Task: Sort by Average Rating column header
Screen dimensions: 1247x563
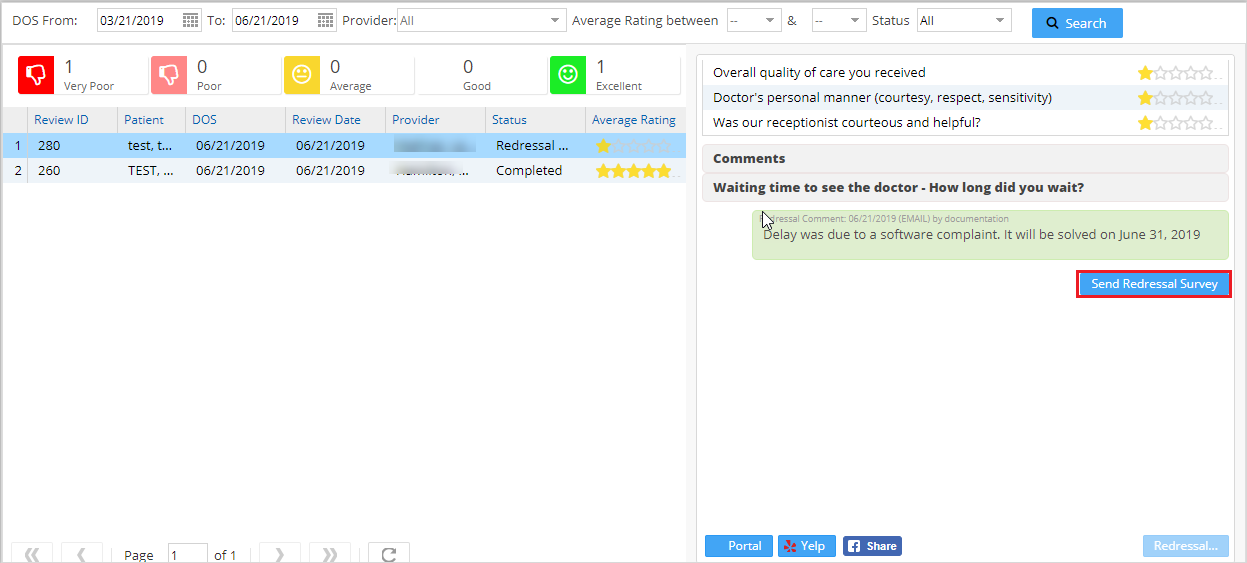Action: point(634,120)
